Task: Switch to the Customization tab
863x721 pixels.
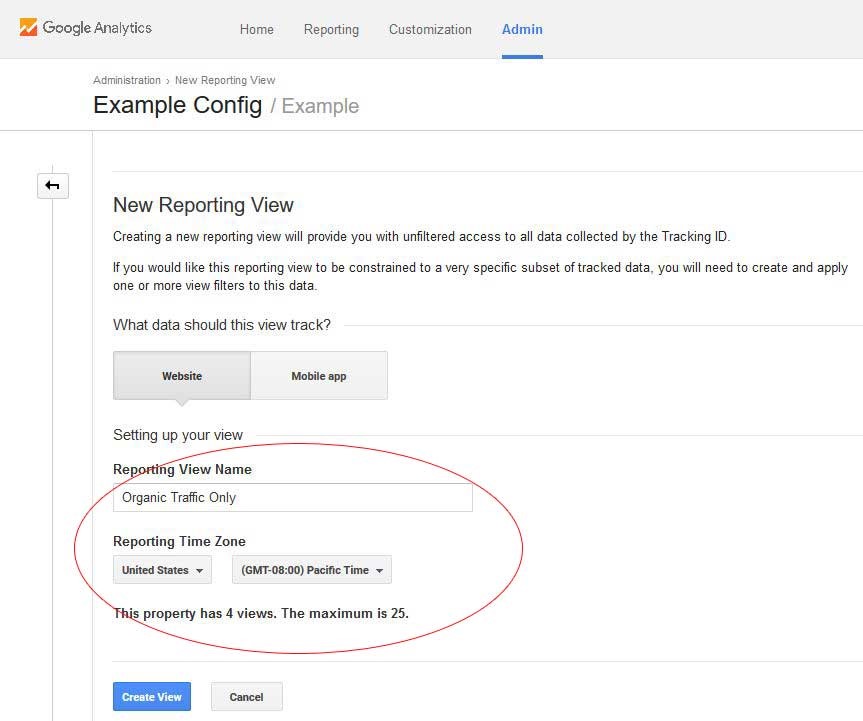Action: [x=430, y=29]
